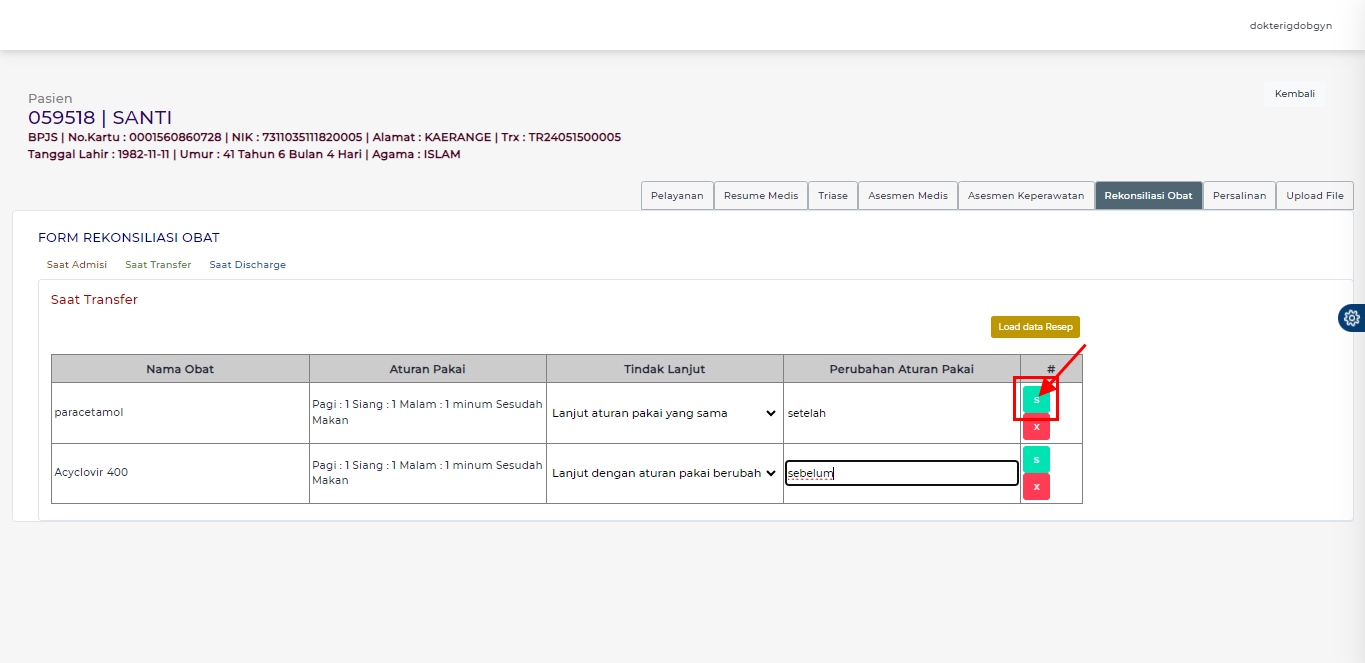Click the Saat Admisi sub-tab
The height and width of the screenshot is (663, 1365).
click(77, 265)
